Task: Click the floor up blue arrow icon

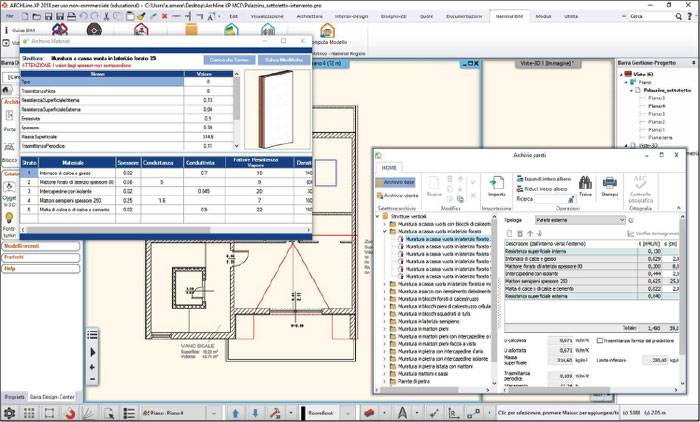Action: click(235, 413)
